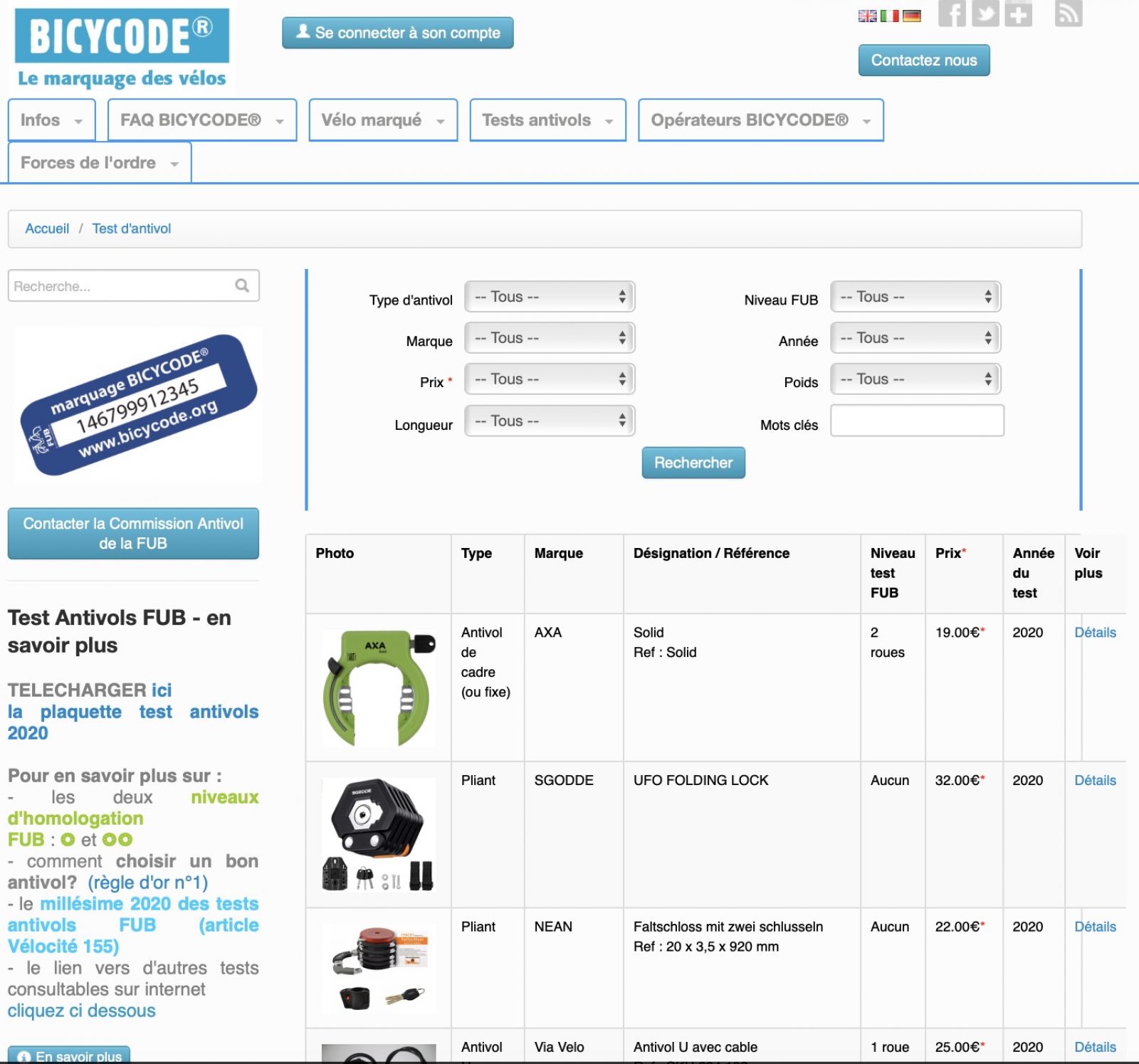Open the Forces de l'ordre menu
This screenshot has width=1139, height=1064.
coord(100,163)
